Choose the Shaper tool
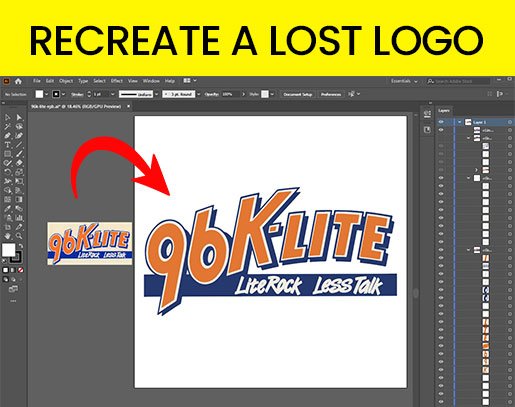 pos(8,163)
